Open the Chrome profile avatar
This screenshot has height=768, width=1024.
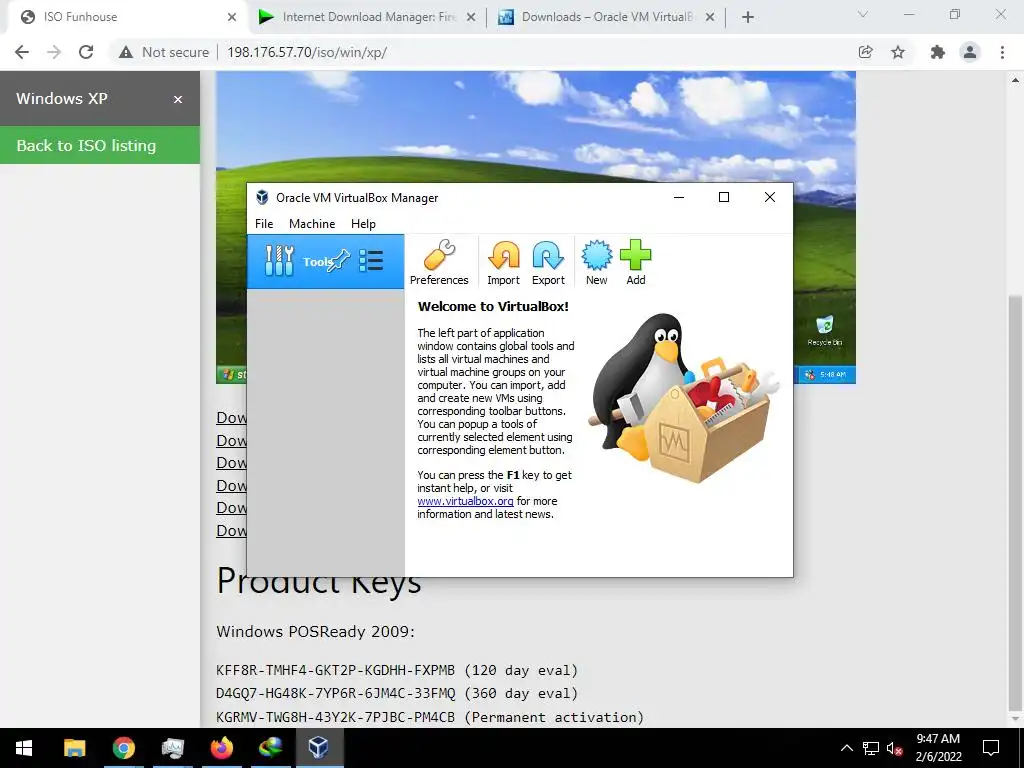(970, 52)
